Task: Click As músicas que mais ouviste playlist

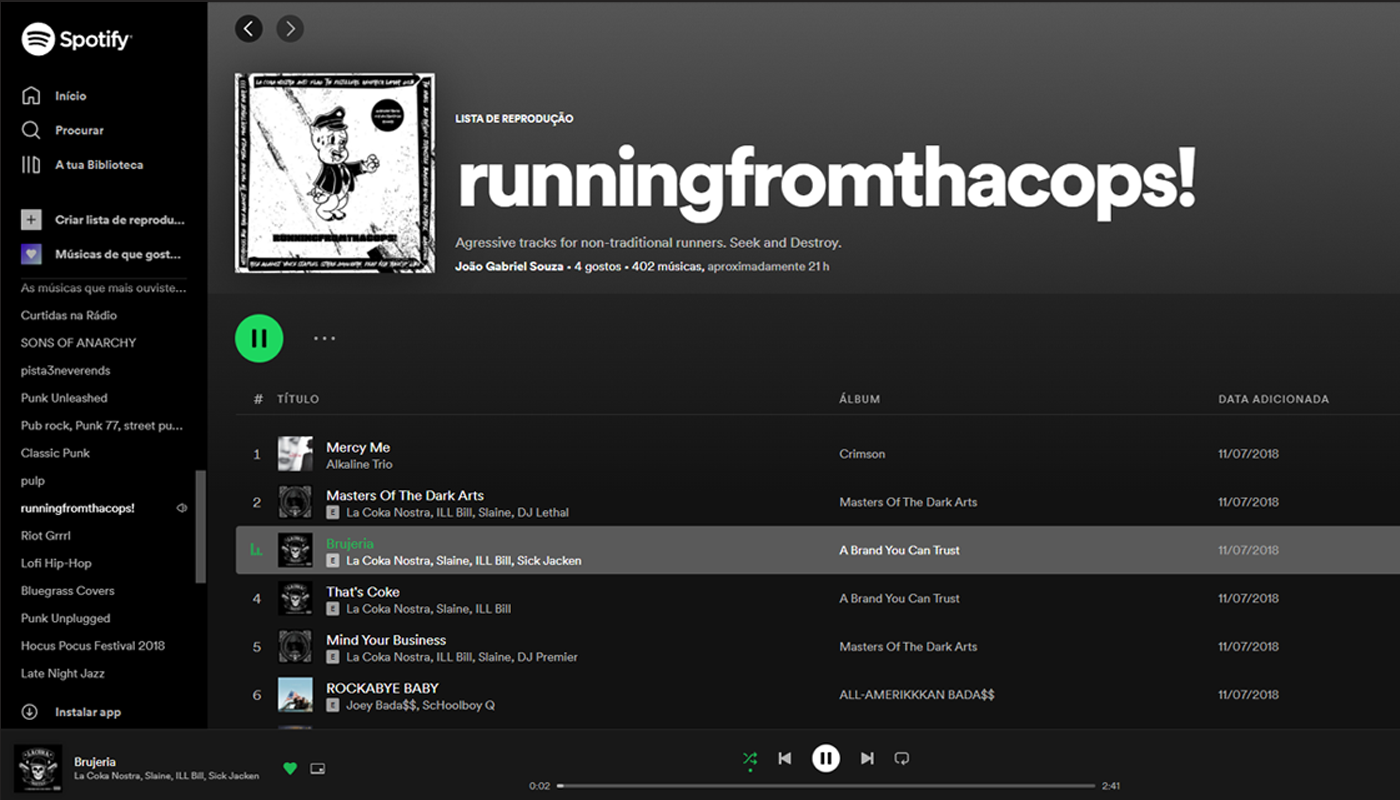Action: tap(104, 288)
